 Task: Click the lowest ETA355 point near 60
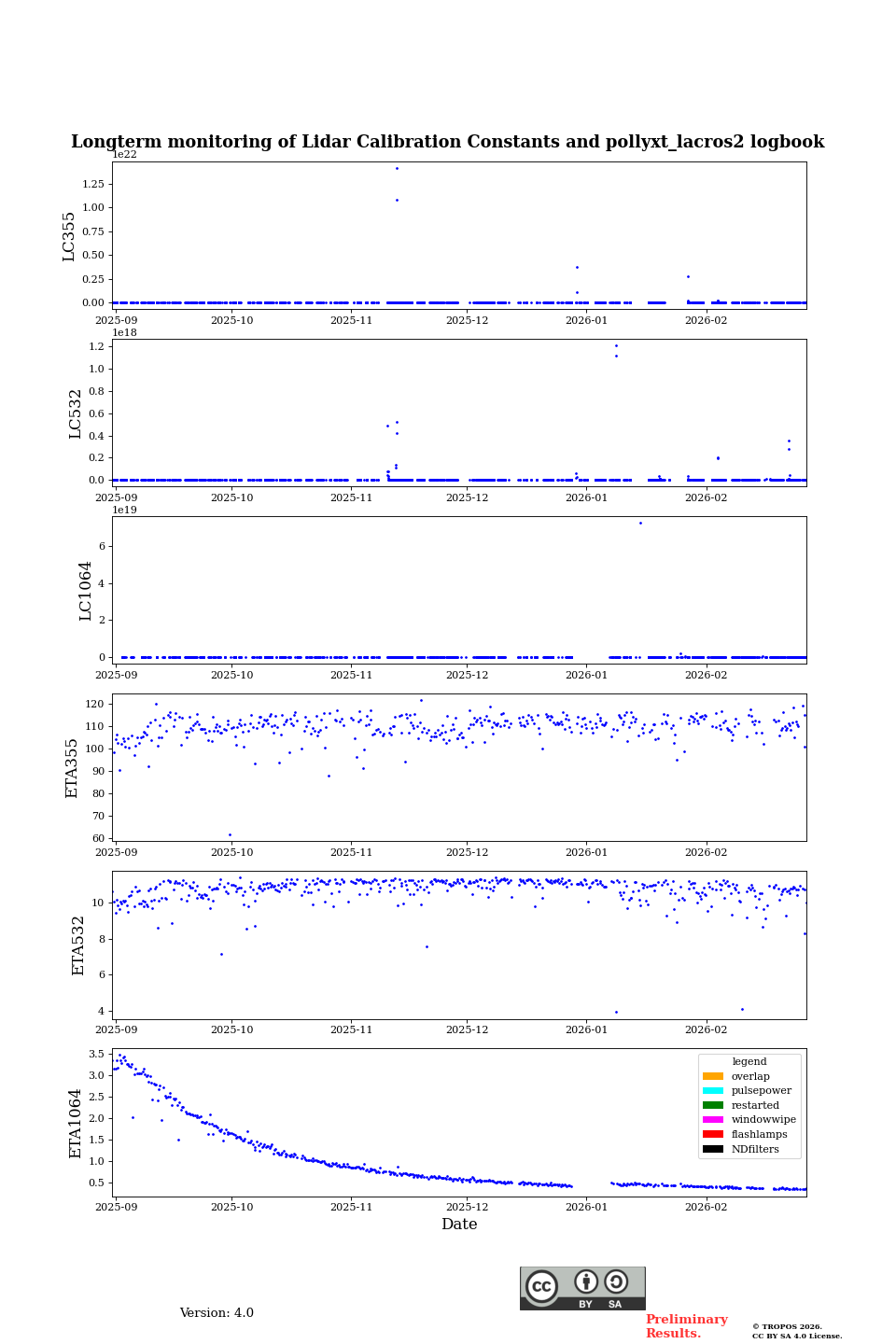click(230, 834)
